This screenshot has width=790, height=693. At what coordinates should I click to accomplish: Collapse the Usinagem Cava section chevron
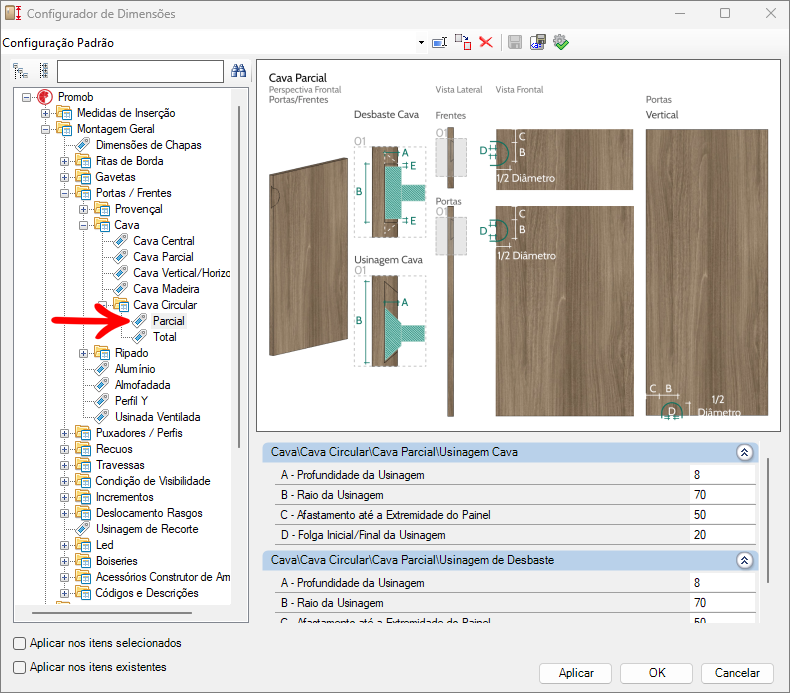[744, 452]
